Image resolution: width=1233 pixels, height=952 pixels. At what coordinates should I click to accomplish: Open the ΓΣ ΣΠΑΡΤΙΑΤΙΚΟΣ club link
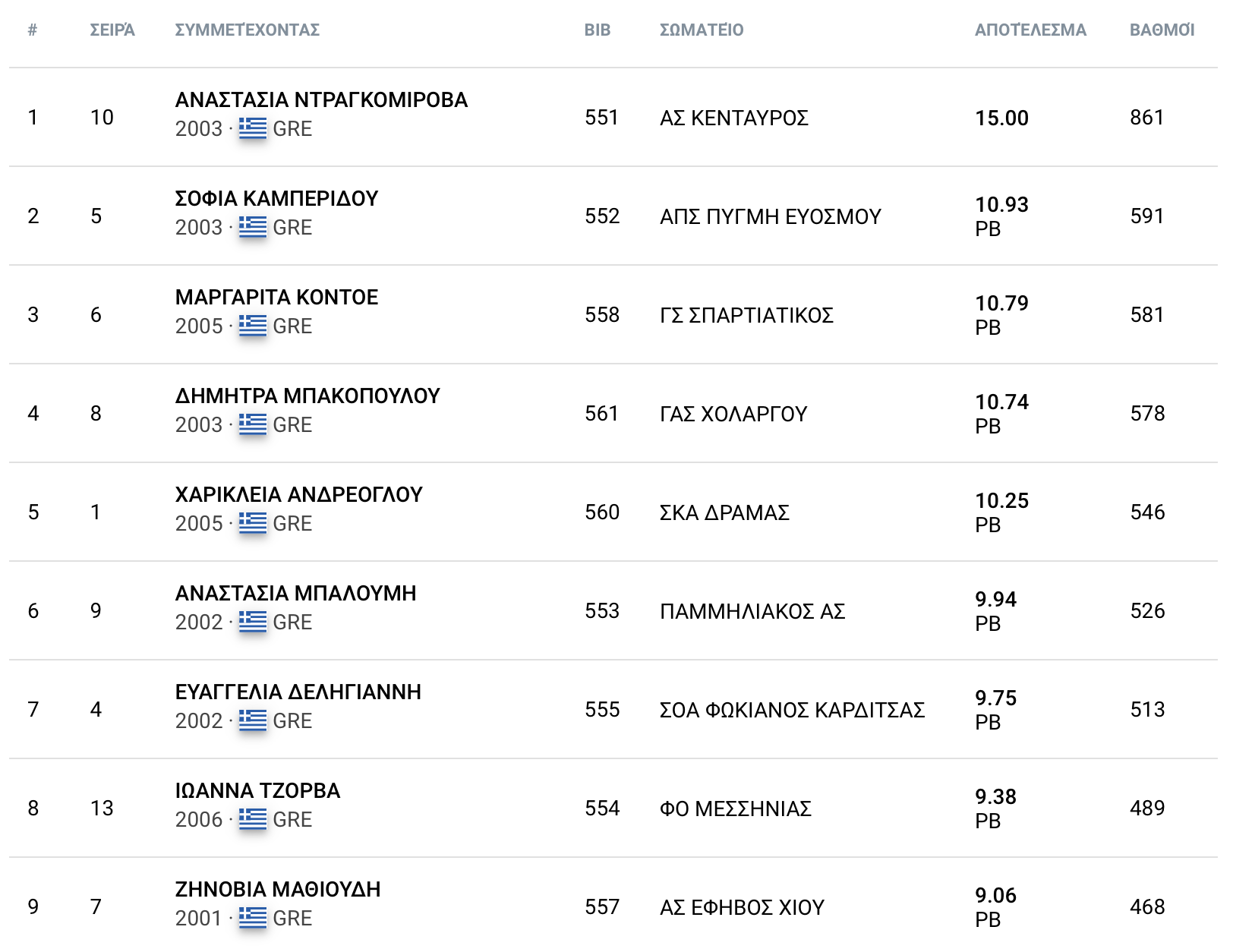click(746, 316)
